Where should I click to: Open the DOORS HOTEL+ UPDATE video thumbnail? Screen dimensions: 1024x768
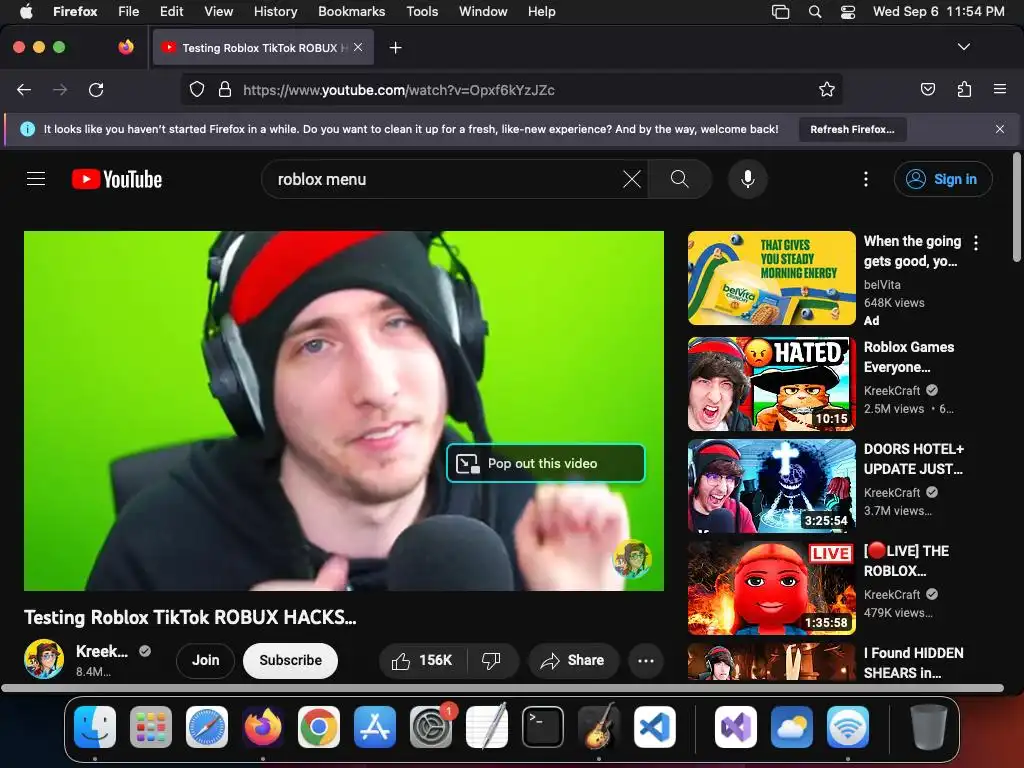pyautogui.click(x=771, y=486)
